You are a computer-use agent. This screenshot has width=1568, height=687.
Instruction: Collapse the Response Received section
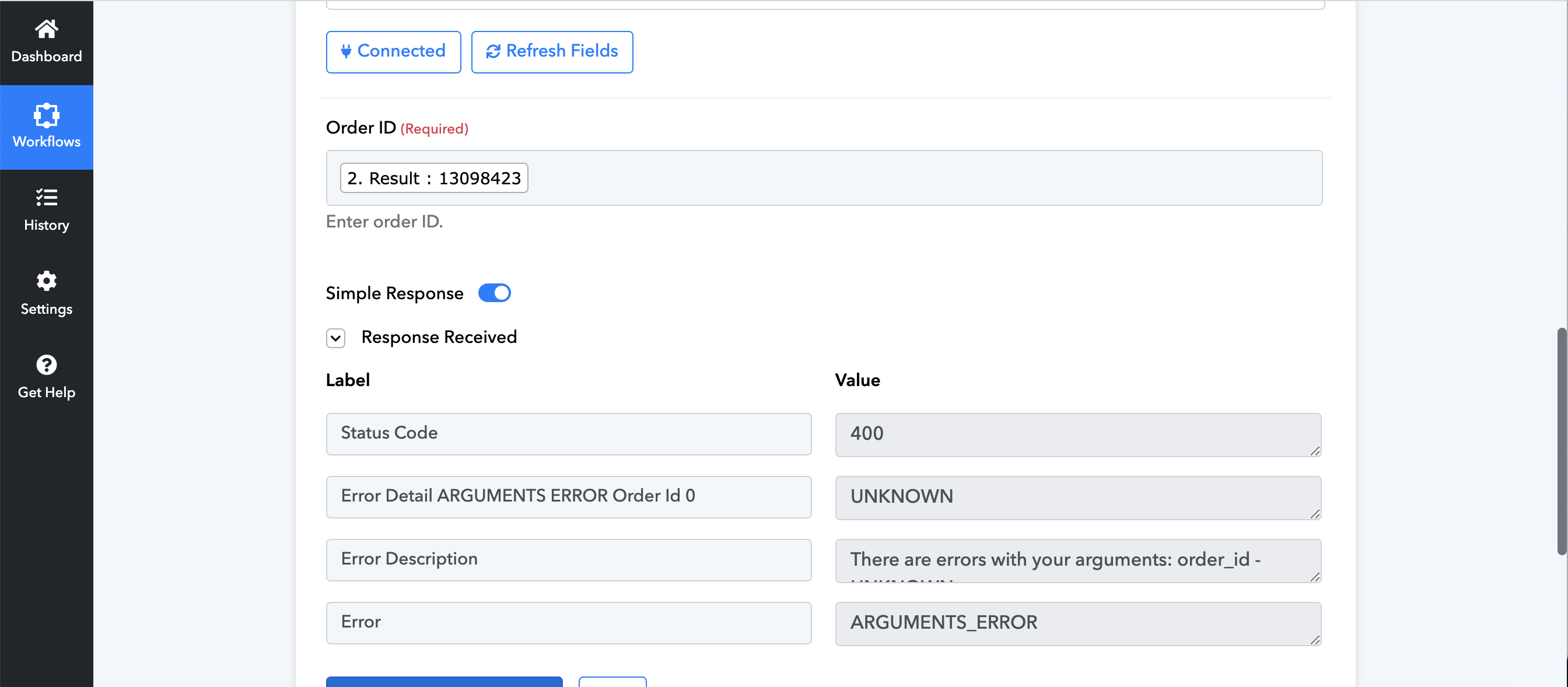(x=335, y=338)
